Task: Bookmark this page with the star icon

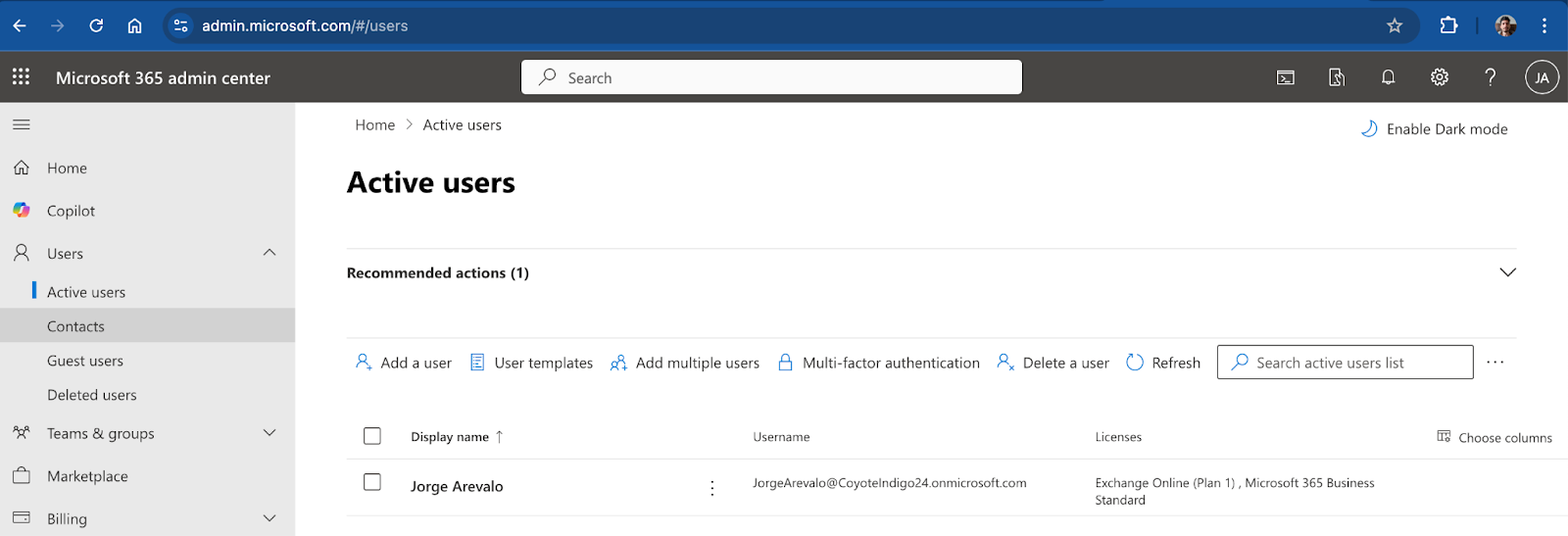Action: (x=1395, y=25)
